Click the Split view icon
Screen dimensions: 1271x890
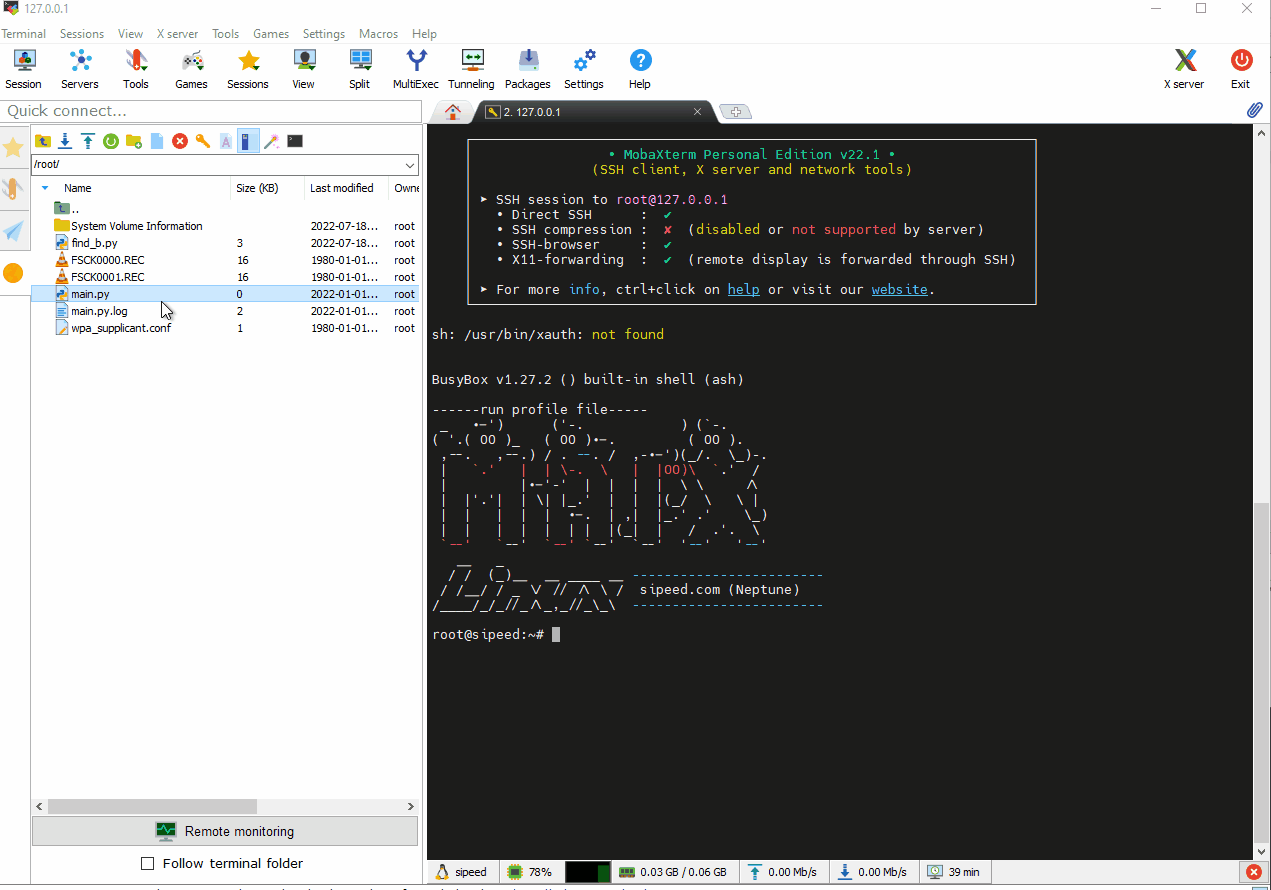click(x=359, y=69)
